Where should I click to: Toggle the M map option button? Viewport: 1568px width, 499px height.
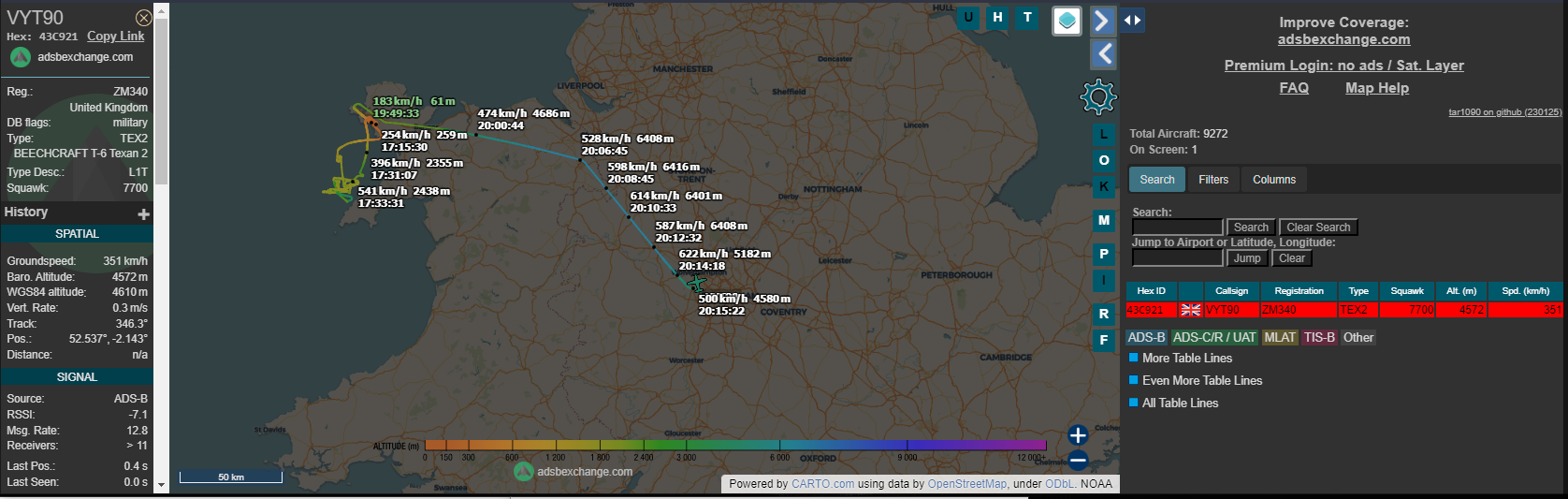(1104, 220)
